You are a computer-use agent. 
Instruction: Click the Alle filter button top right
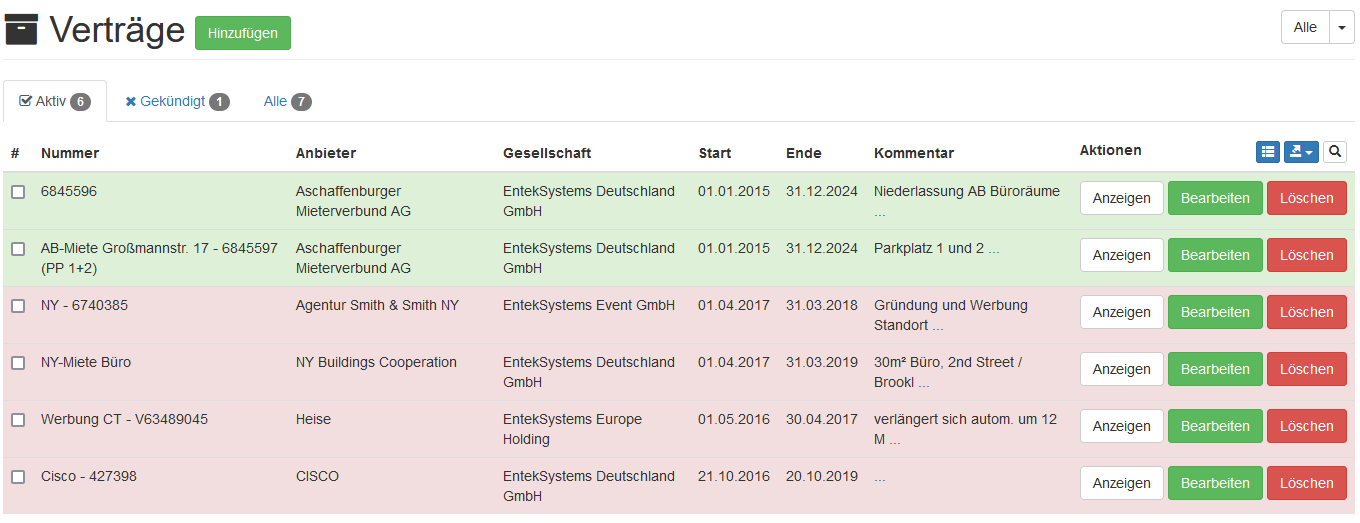click(1305, 28)
